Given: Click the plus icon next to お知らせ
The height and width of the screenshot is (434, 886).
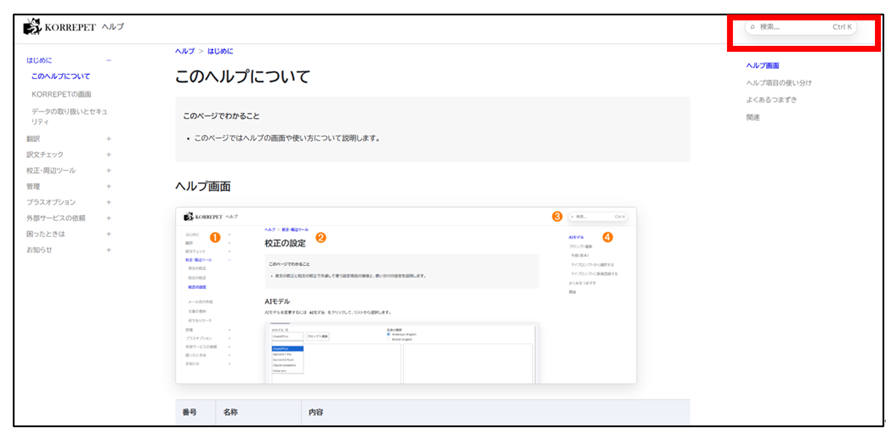Looking at the screenshot, I should pyautogui.click(x=109, y=249).
